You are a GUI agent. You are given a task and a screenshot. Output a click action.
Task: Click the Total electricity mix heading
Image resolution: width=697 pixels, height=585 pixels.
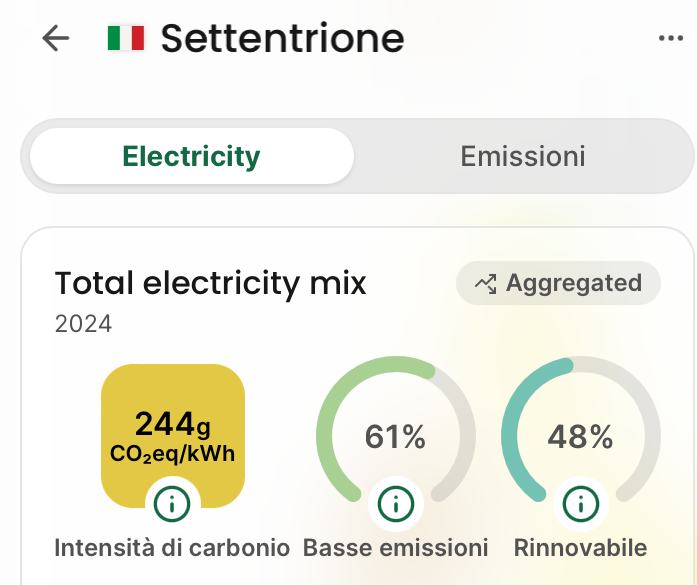click(x=210, y=284)
